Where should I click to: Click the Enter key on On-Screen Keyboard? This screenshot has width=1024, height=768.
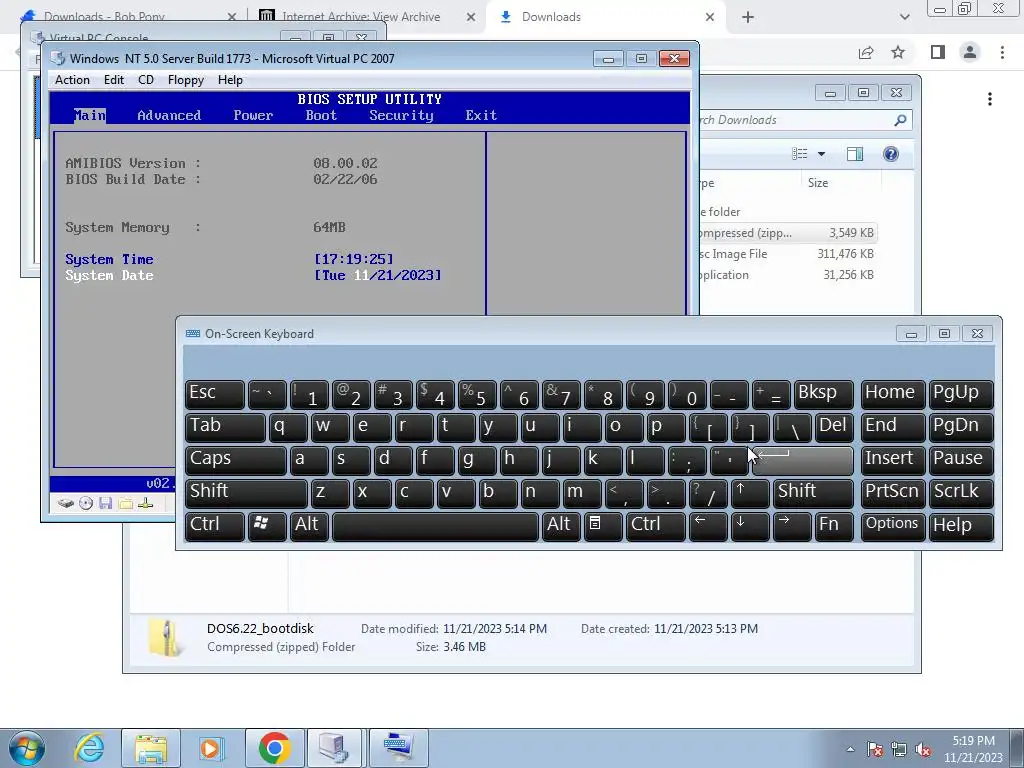[803, 460]
